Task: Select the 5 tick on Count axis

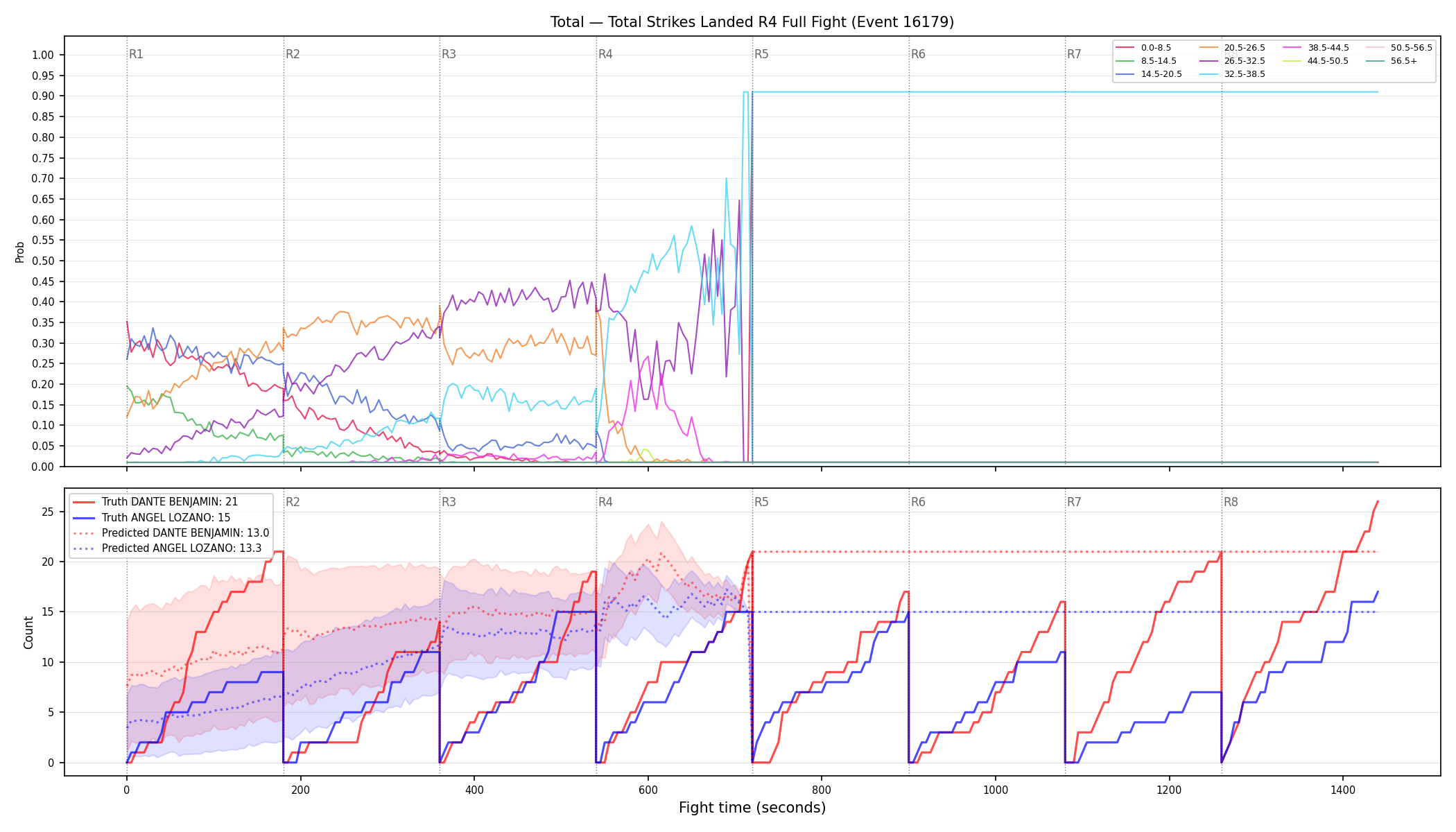Action: tap(51, 713)
